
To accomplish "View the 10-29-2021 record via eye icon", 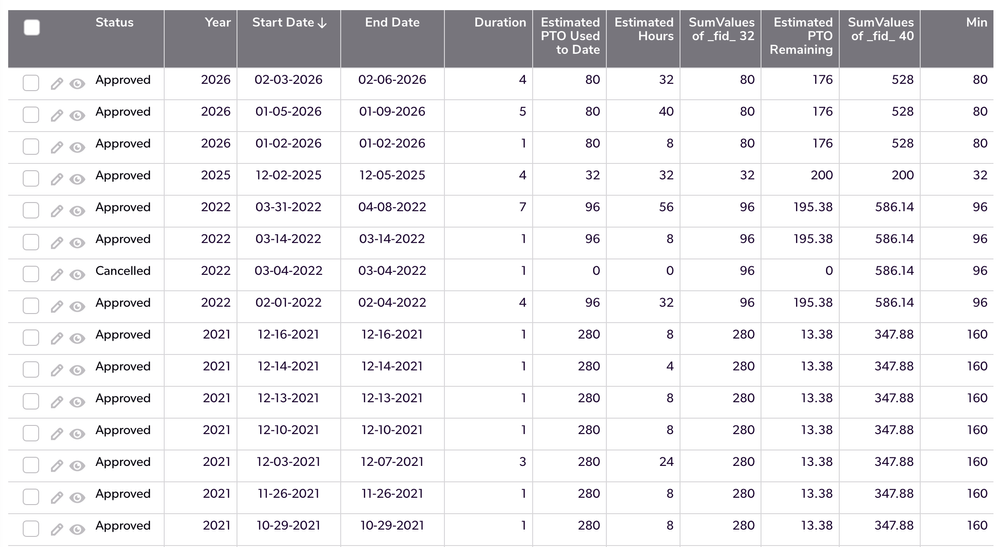I will (77, 529).
